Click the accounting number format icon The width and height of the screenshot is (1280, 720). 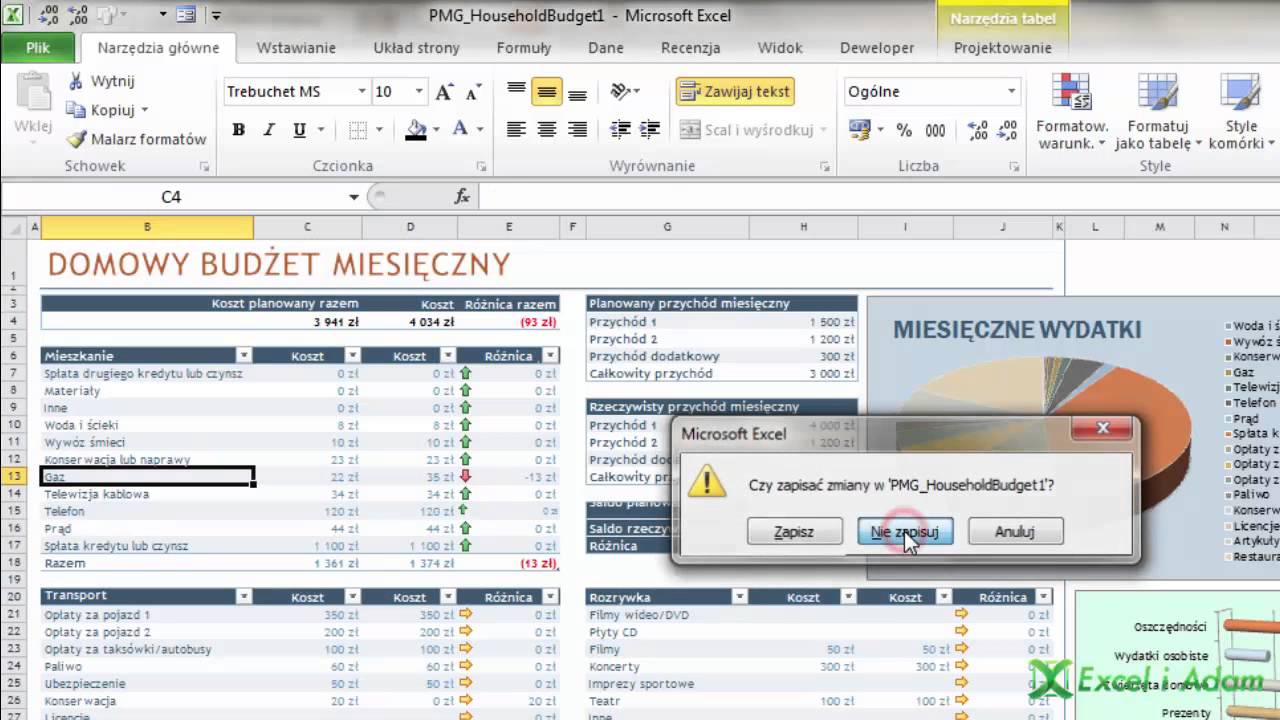[x=859, y=130]
